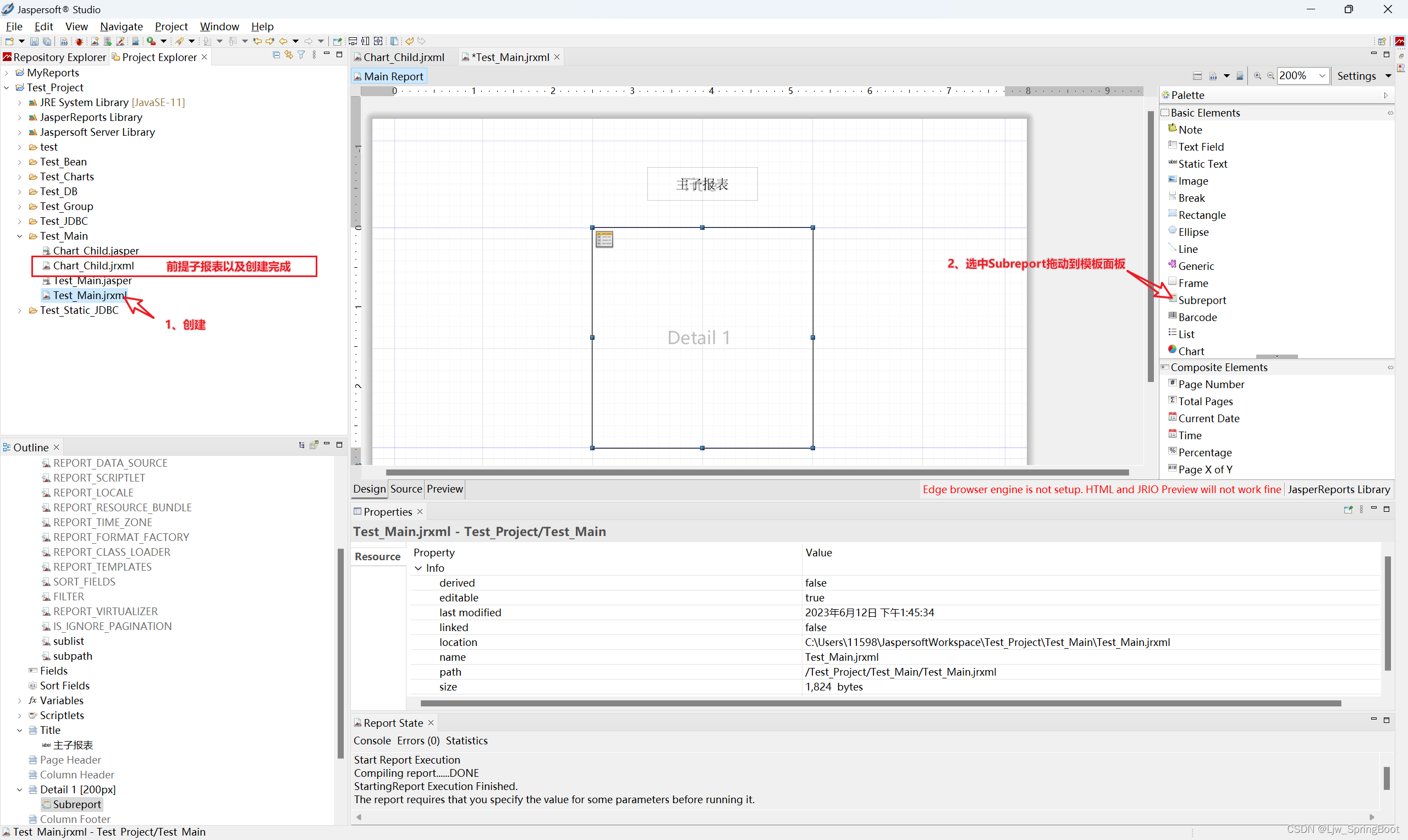Open the Navigate menu
The image size is (1408, 840).
(121, 26)
